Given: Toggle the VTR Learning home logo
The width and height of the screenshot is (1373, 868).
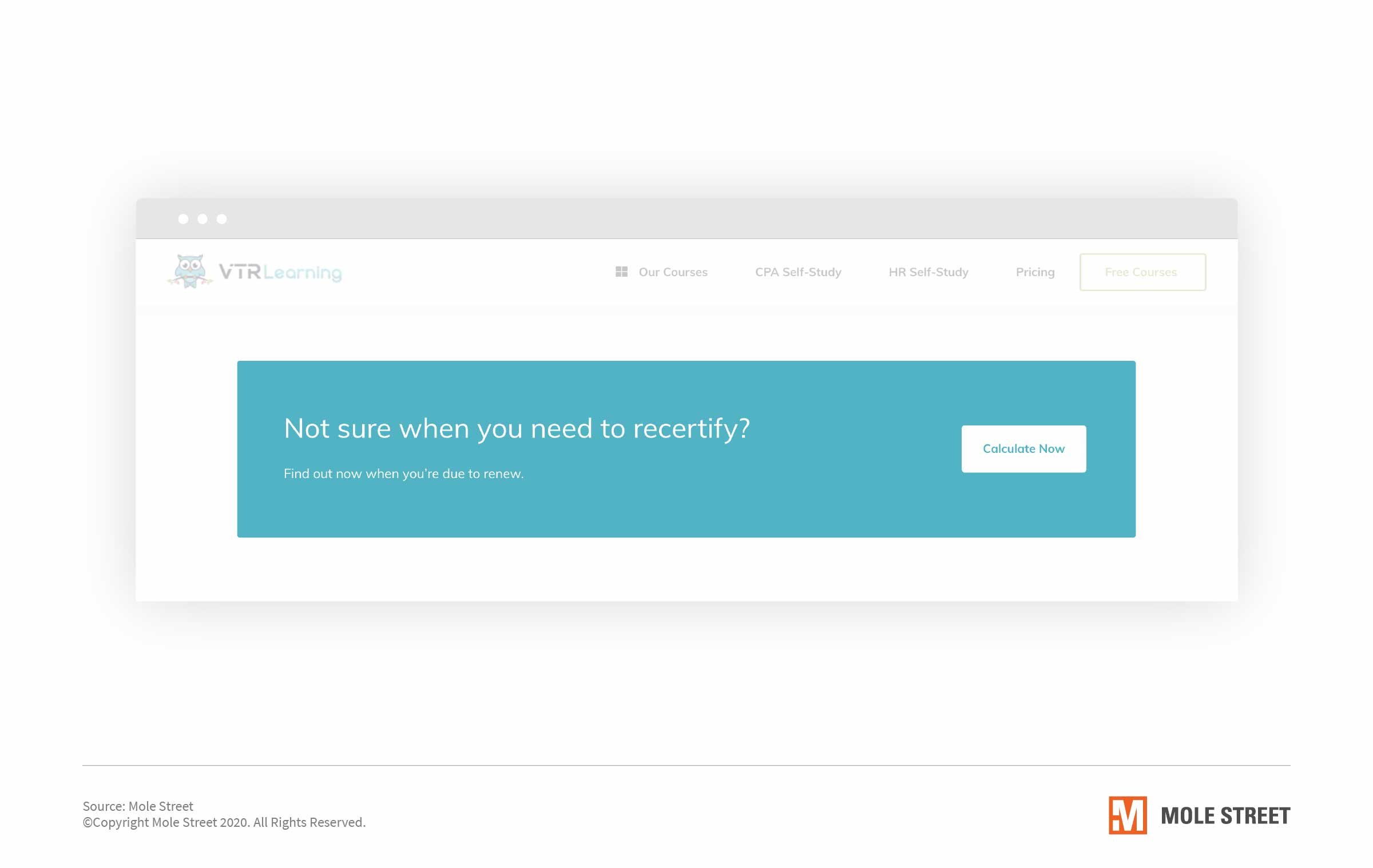Looking at the screenshot, I should pos(255,272).
